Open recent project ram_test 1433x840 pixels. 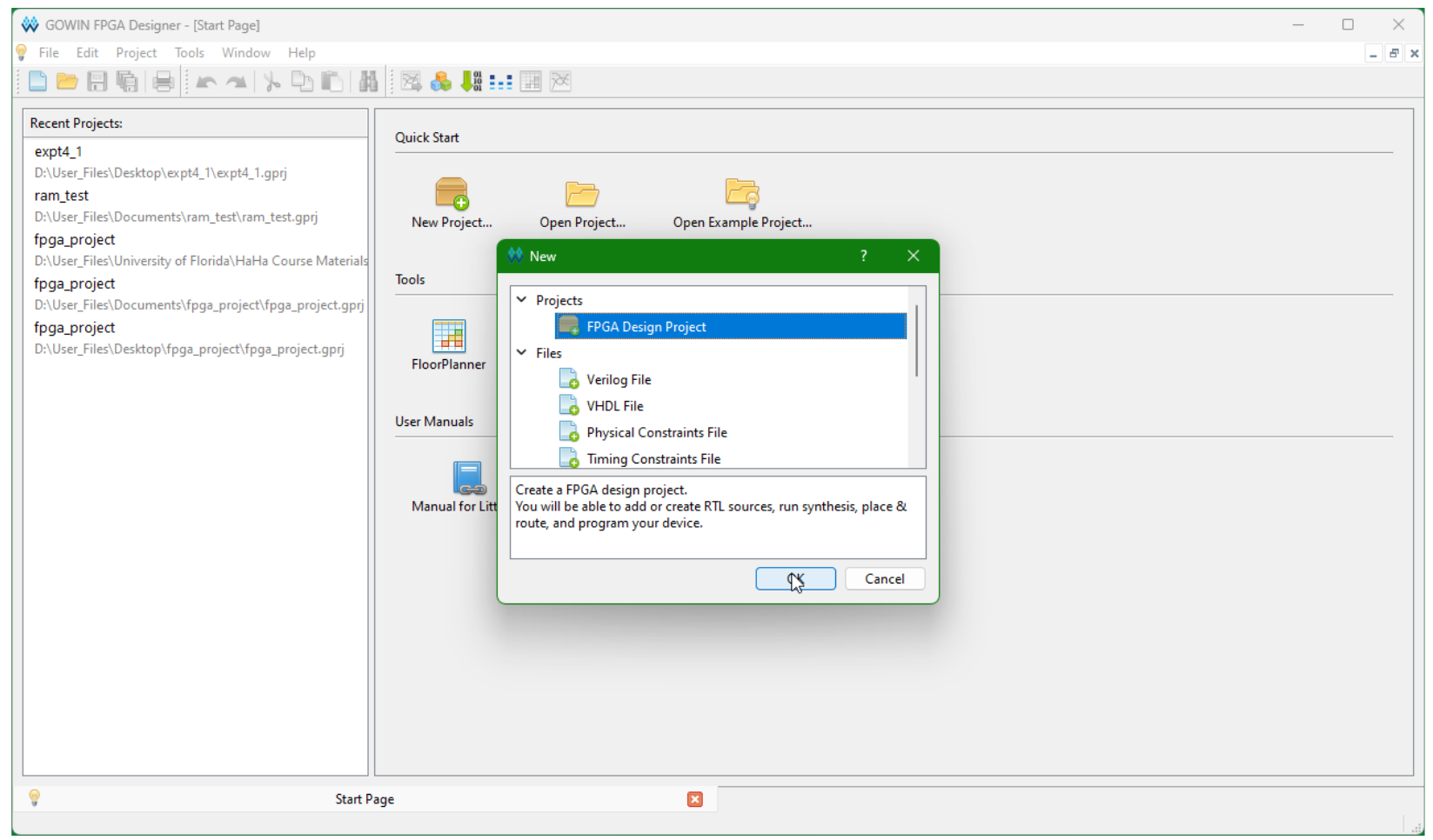pyautogui.click(x=196, y=206)
